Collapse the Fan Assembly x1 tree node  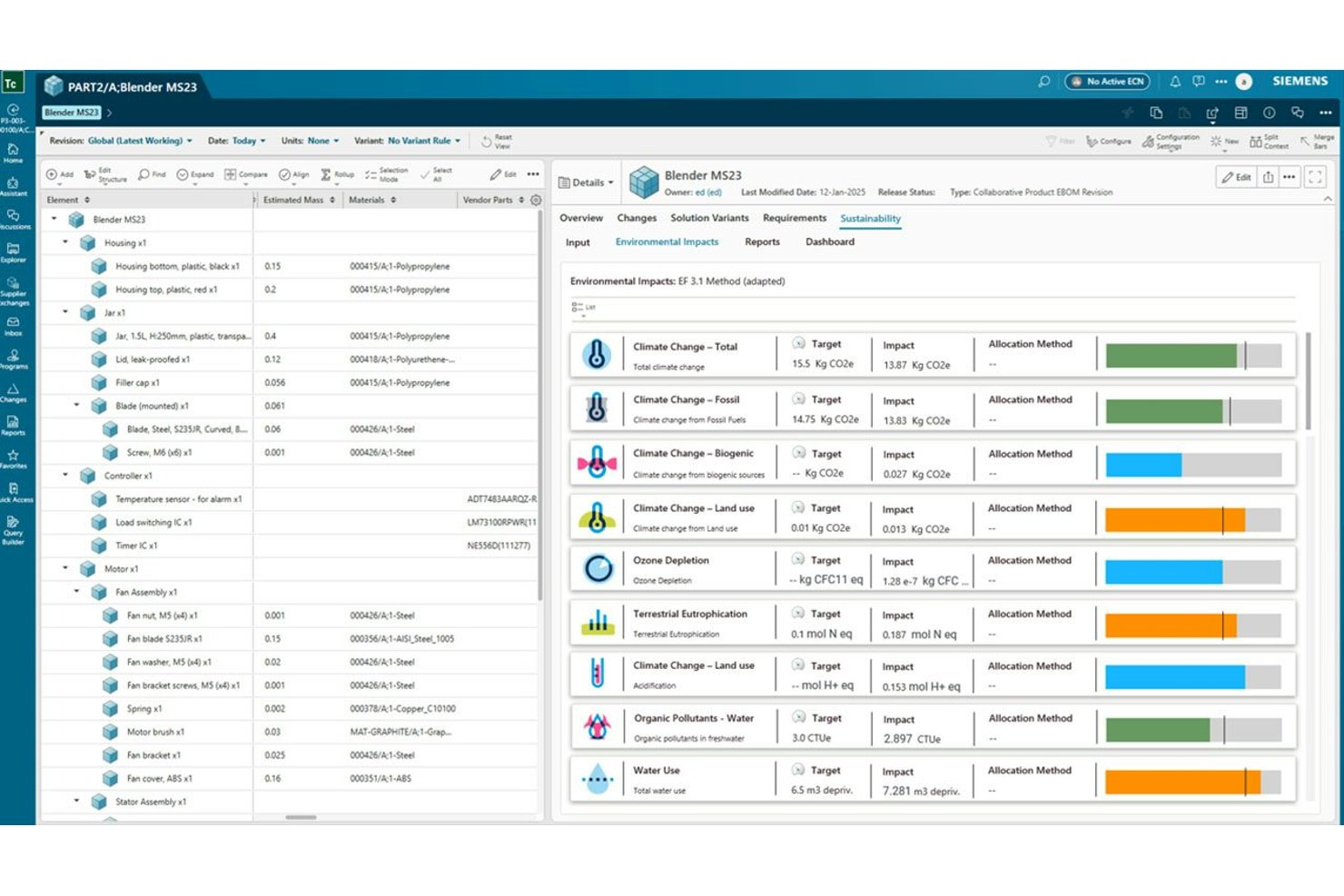76,592
